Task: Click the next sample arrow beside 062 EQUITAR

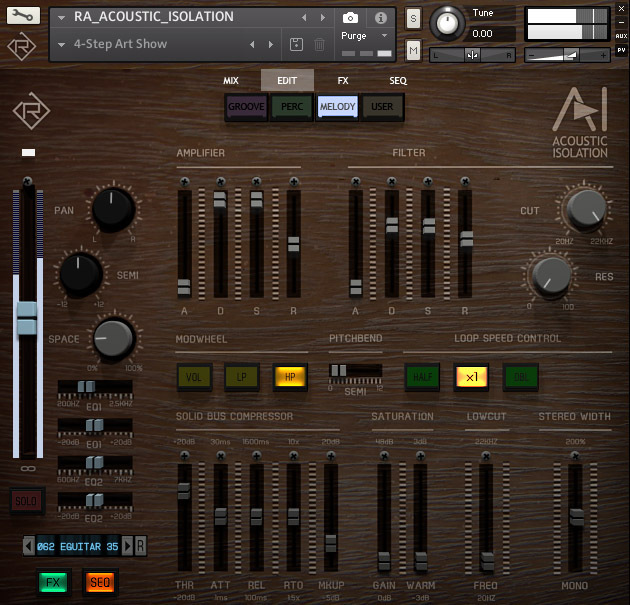Action: coord(127,546)
